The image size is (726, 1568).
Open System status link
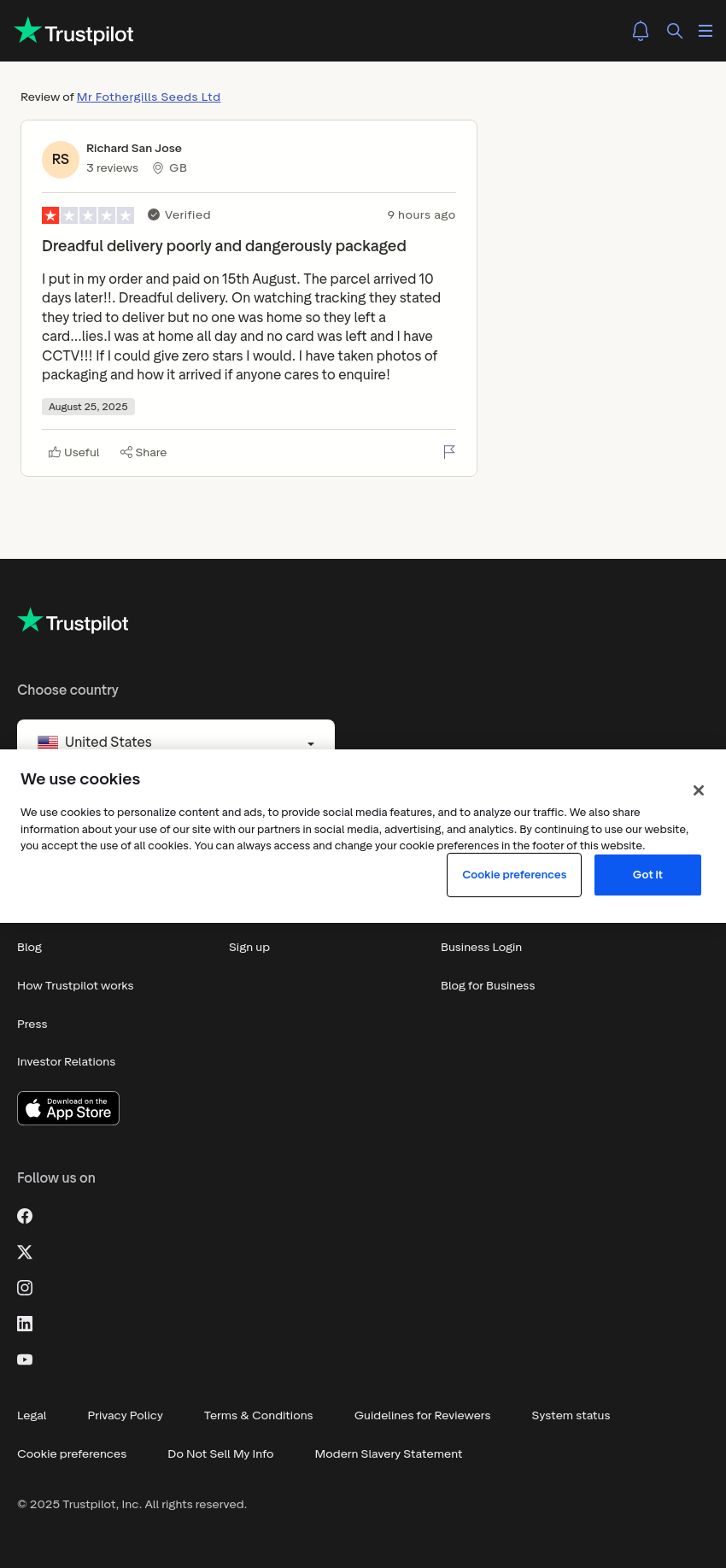[571, 1415]
